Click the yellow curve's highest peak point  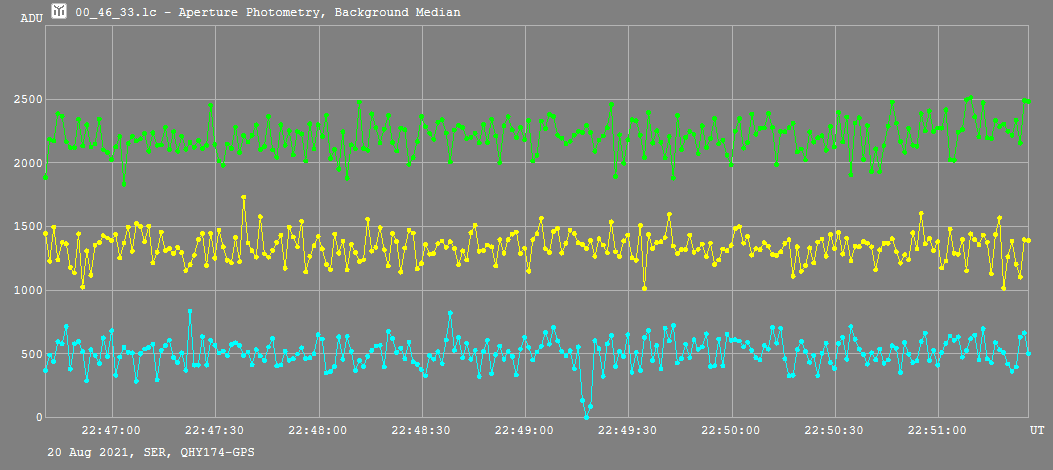[x=243, y=198]
